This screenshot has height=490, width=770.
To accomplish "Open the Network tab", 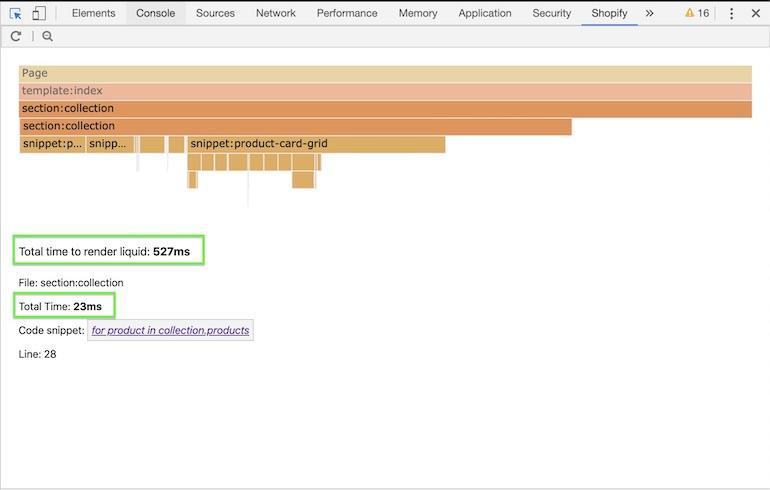I will (275, 13).
